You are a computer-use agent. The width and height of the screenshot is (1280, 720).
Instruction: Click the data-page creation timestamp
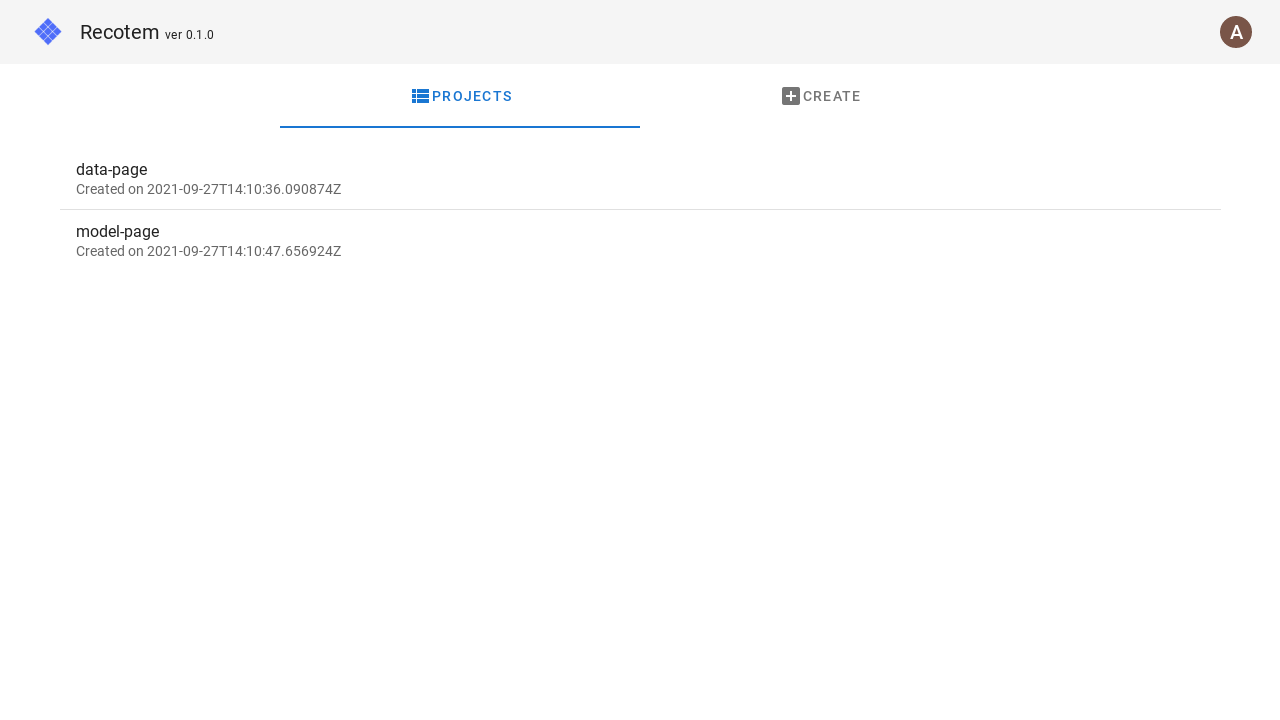(208, 189)
